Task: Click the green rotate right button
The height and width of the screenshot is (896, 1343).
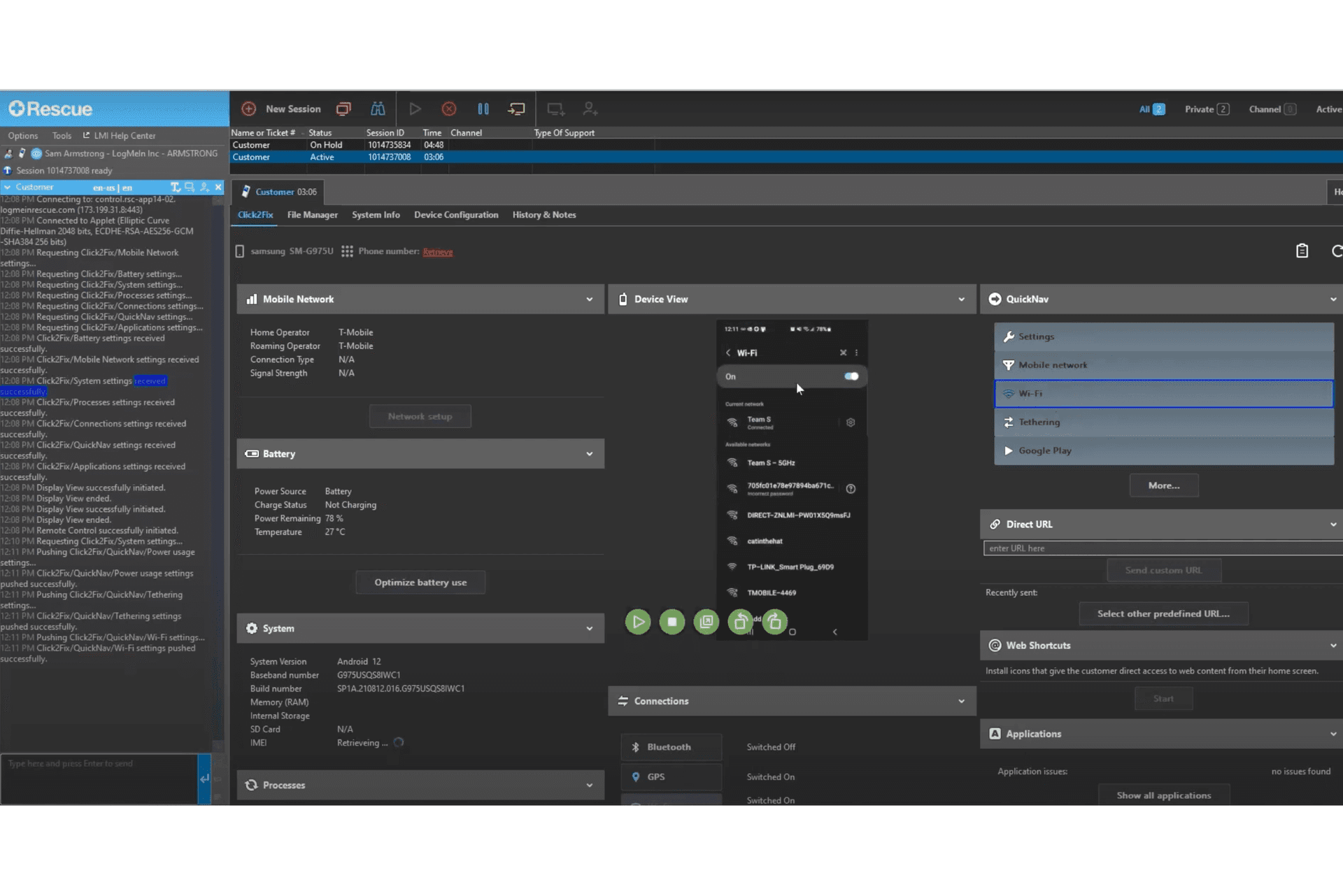Action: 775,622
